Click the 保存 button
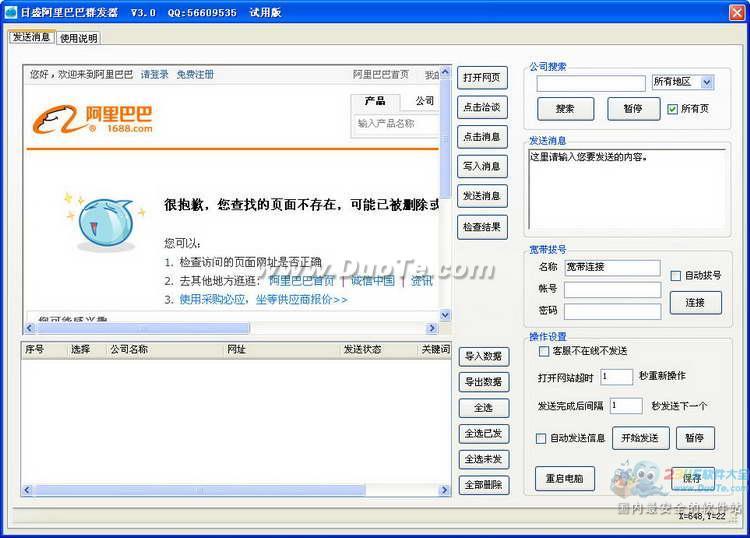This screenshot has height=538, width=750. coord(692,479)
